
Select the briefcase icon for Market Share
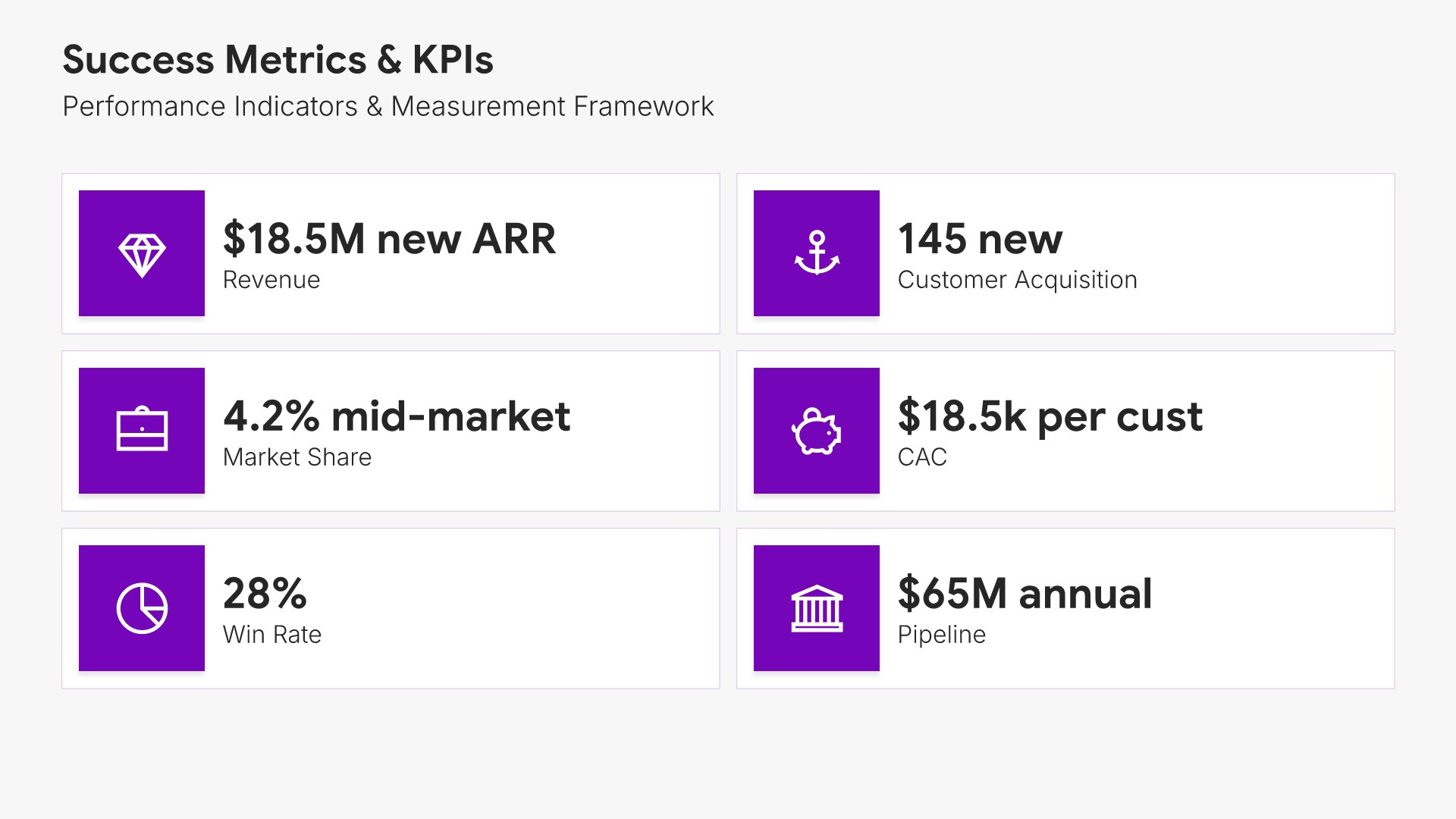pos(142,431)
